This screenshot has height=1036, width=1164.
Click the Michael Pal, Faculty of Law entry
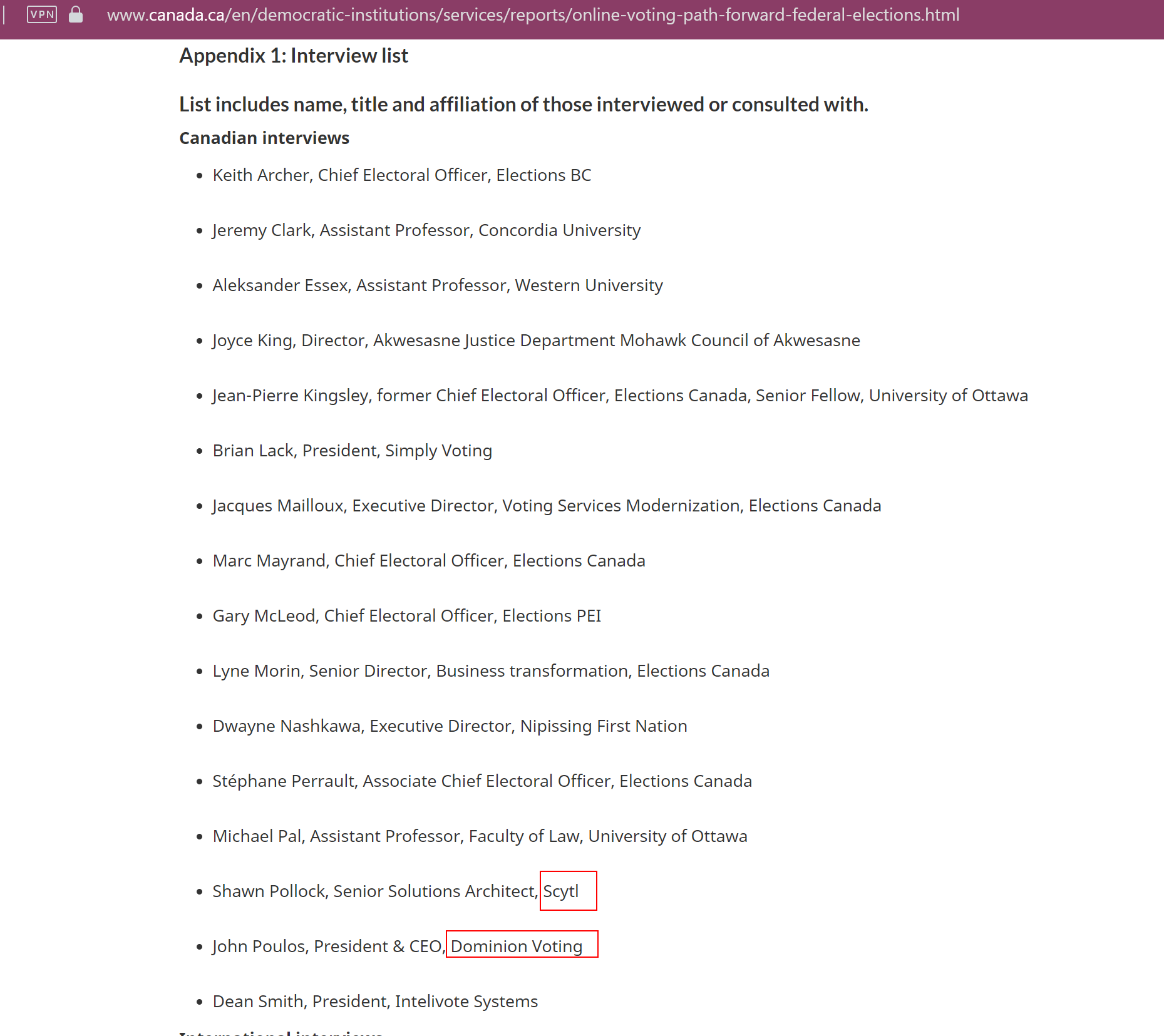point(480,836)
